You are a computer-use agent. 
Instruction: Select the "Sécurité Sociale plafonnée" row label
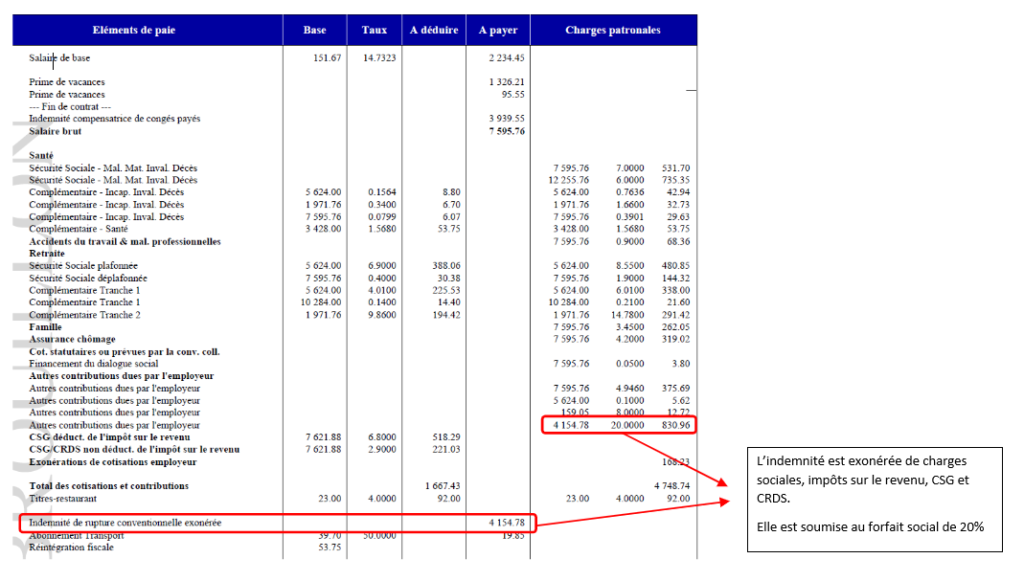tap(83, 266)
